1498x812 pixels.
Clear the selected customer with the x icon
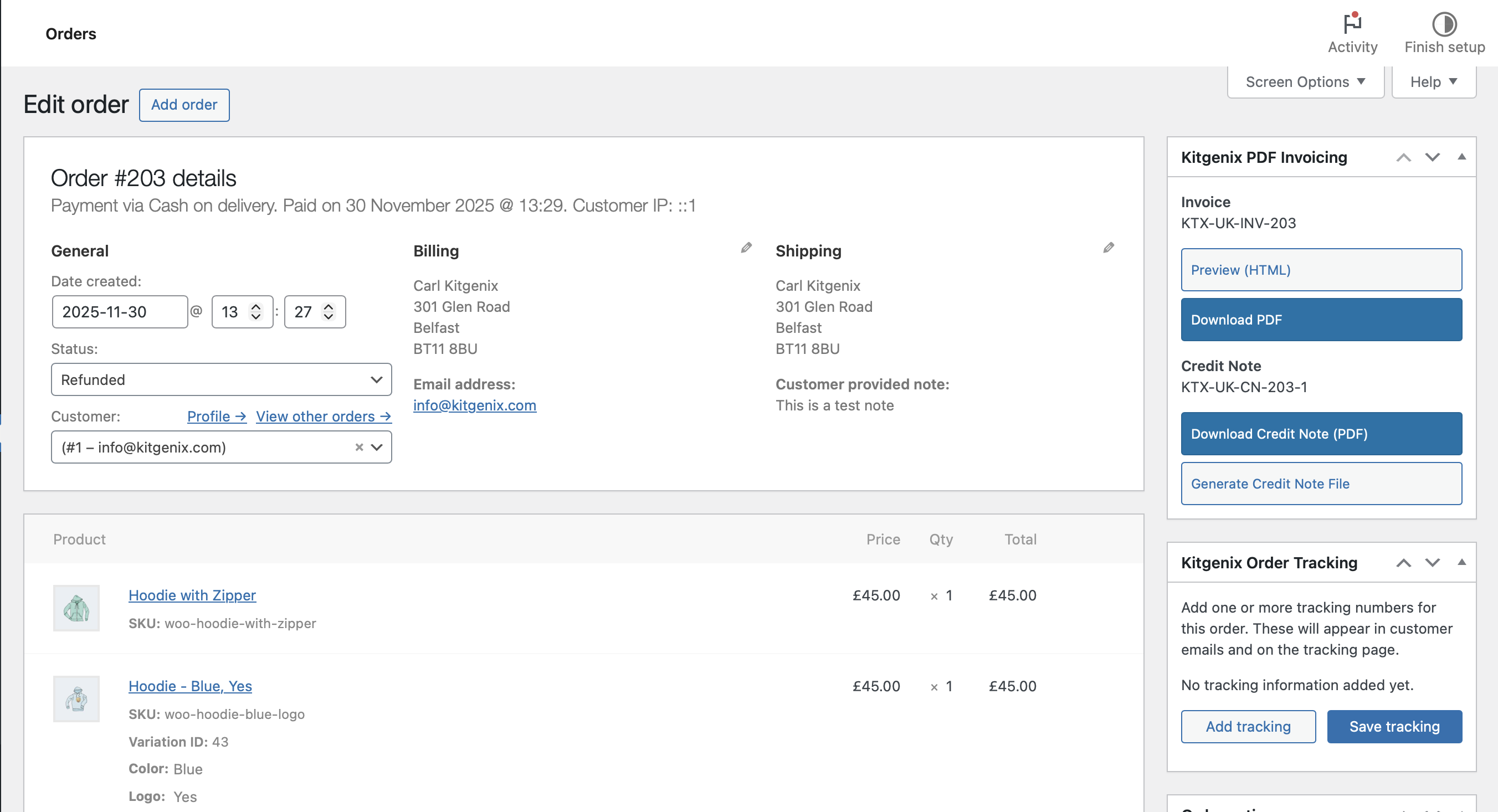coord(358,447)
